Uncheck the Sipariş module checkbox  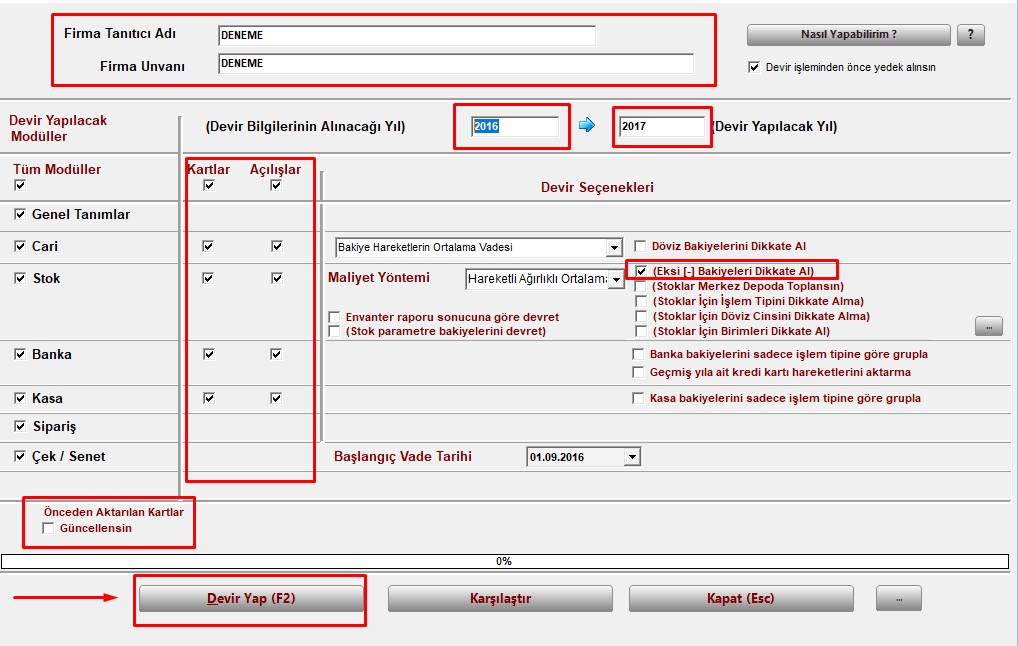(20, 426)
